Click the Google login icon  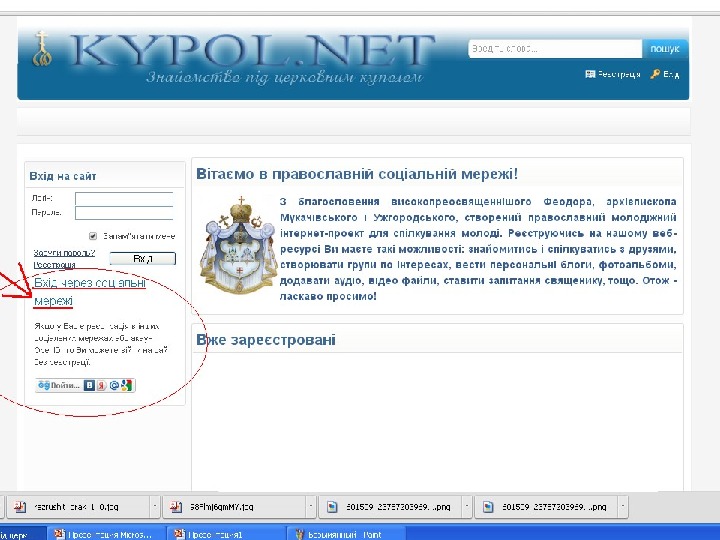(x=127, y=385)
